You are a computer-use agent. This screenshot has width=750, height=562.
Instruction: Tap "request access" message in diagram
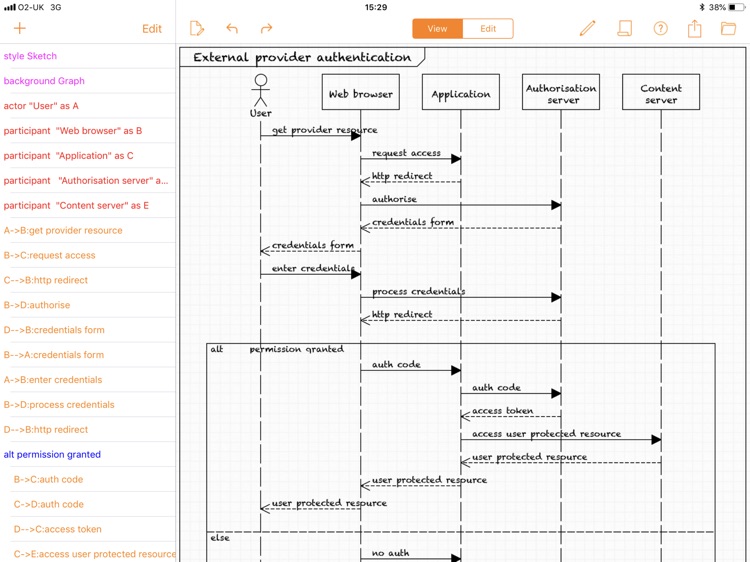click(406, 153)
